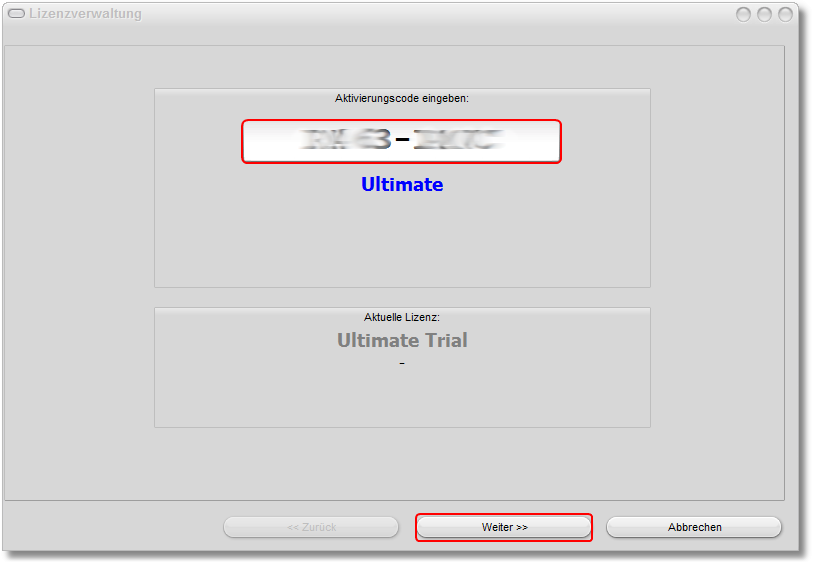Click empty space in the activation code panel
Image resolution: width=813 pixels, height=565 pixels.
click(x=401, y=245)
